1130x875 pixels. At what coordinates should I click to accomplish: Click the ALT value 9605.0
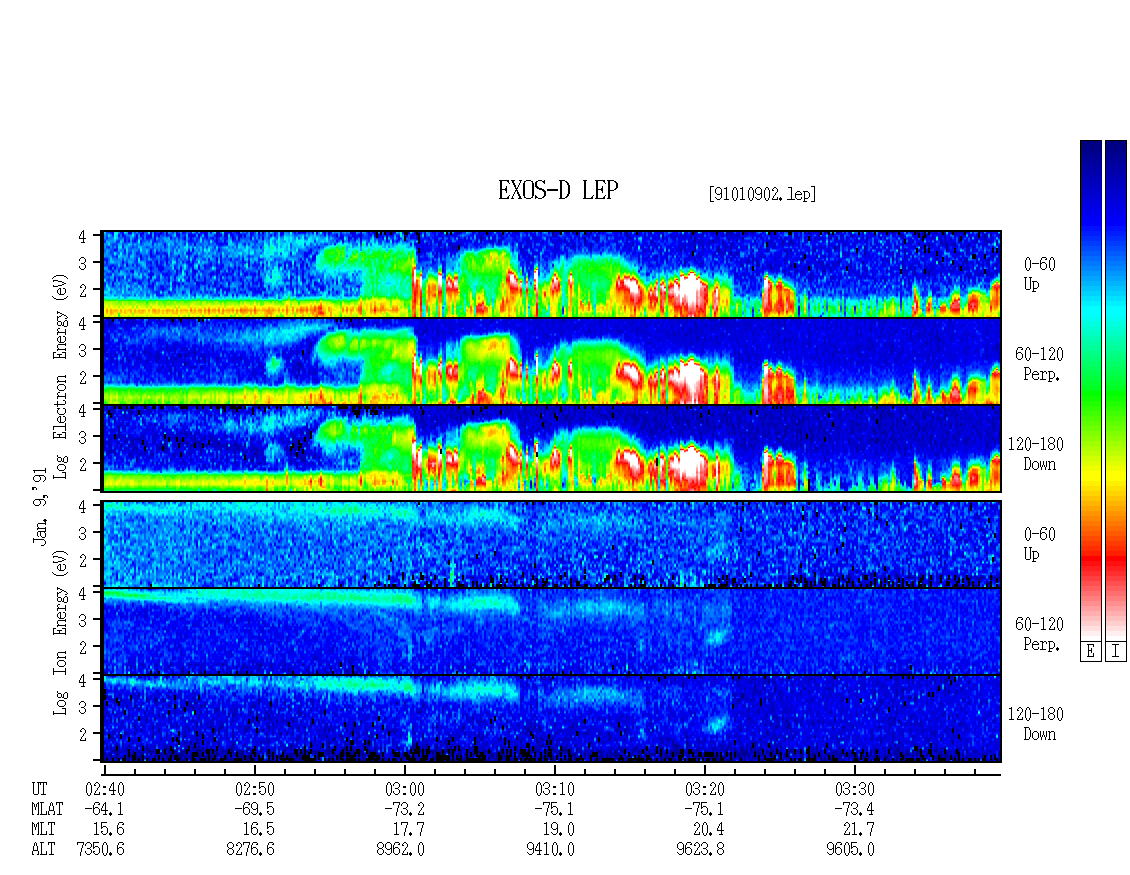(850, 850)
